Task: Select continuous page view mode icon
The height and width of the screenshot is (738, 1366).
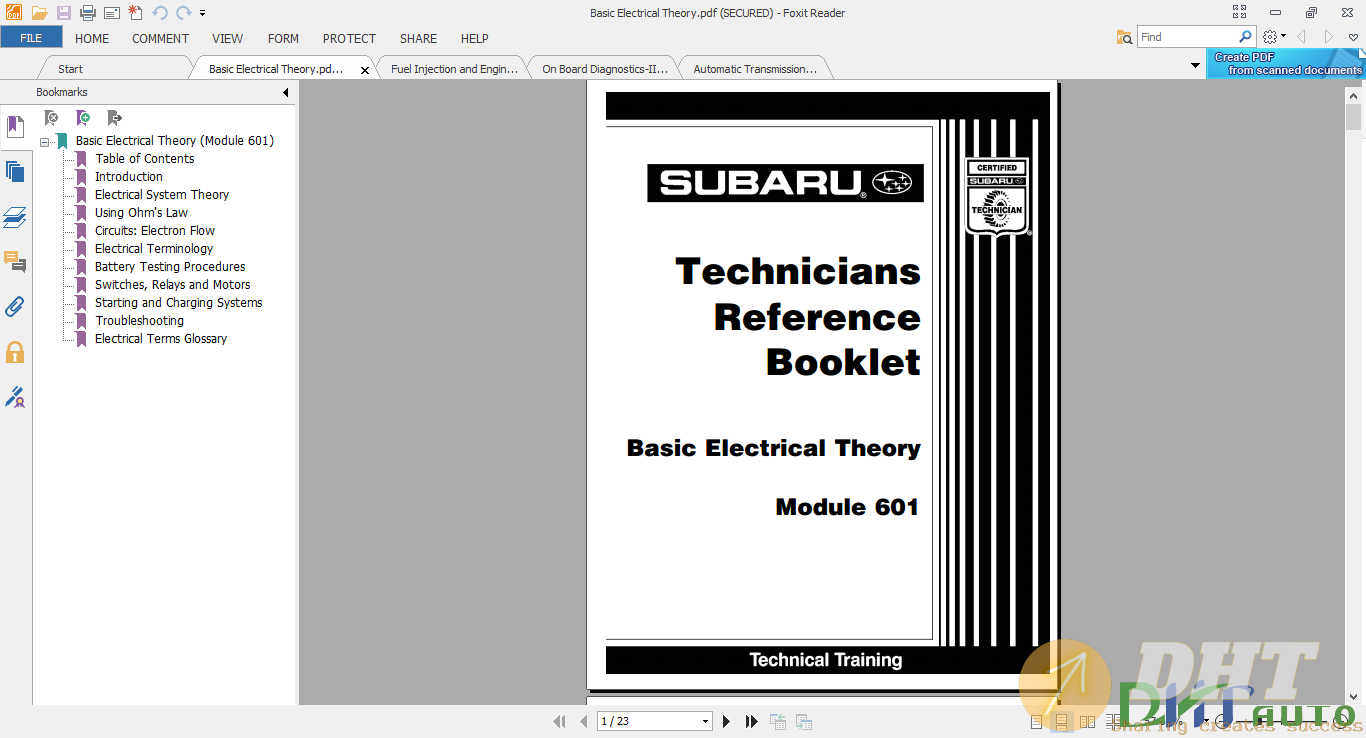Action: (1062, 721)
